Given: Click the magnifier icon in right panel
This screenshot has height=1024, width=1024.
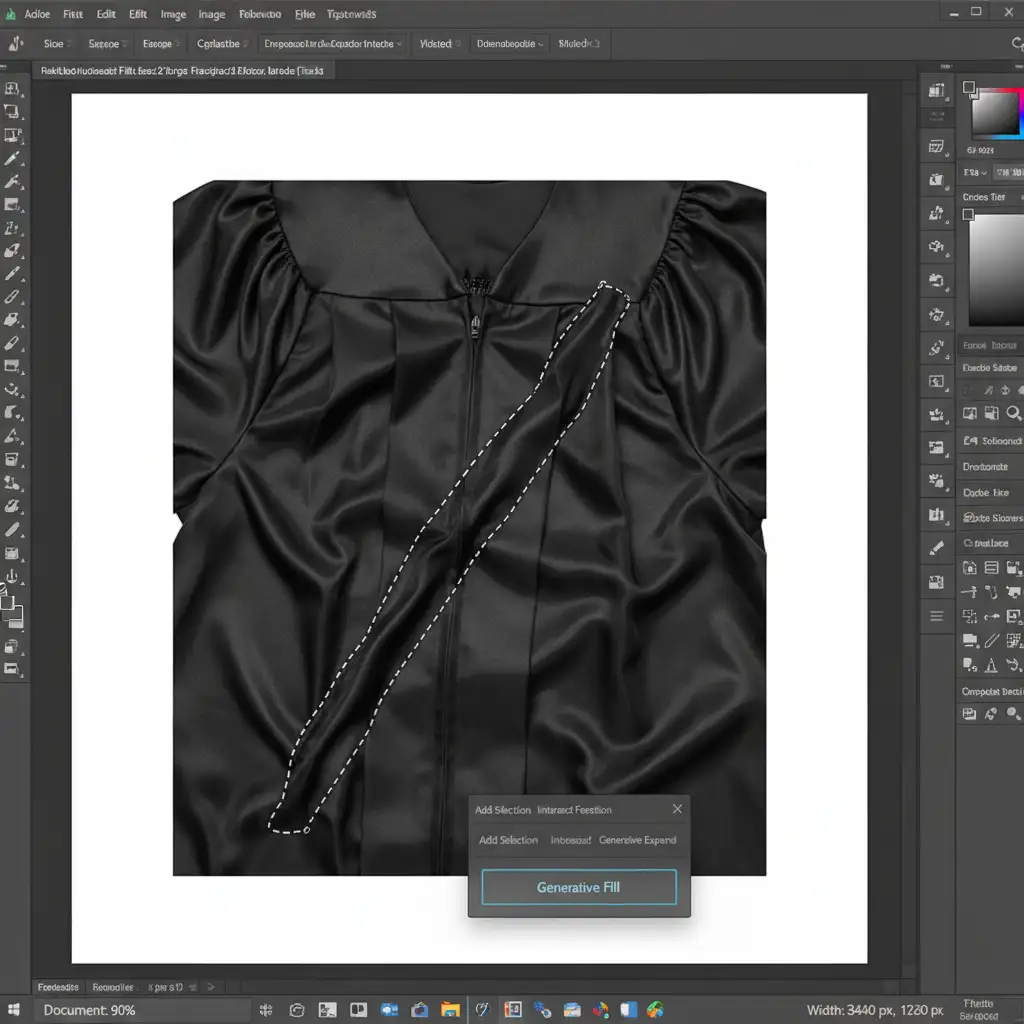Looking at the screenshot, I should [x=1014, y=413].
